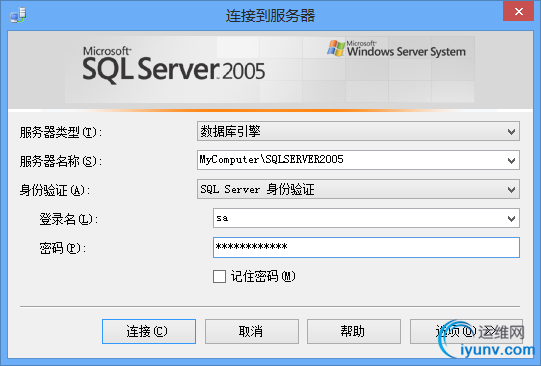Close the 连接到服务器 dialog

(518, 12)
